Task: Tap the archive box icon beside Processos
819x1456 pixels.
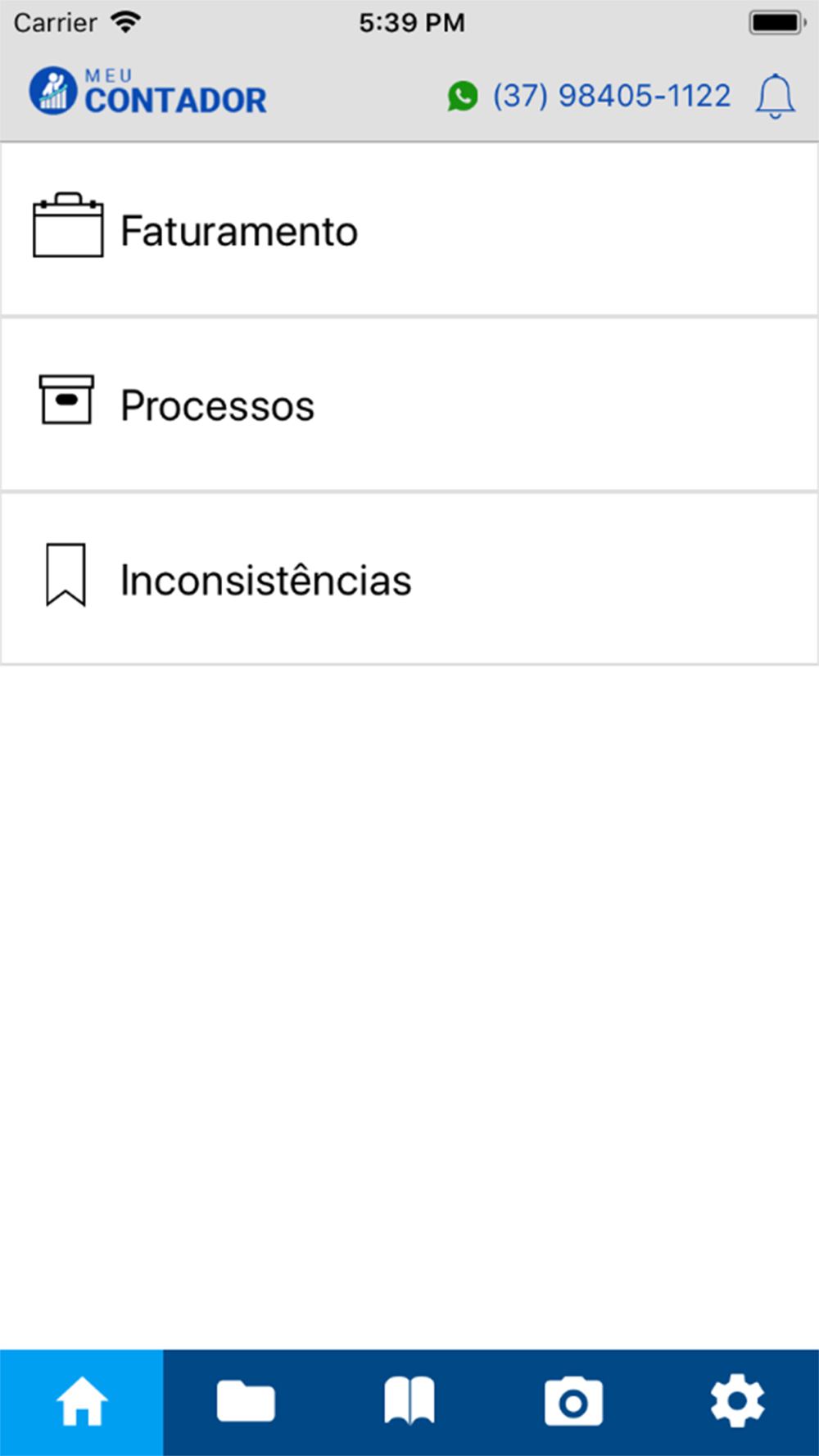Action: pyautogui.click(x=67, y=400)
